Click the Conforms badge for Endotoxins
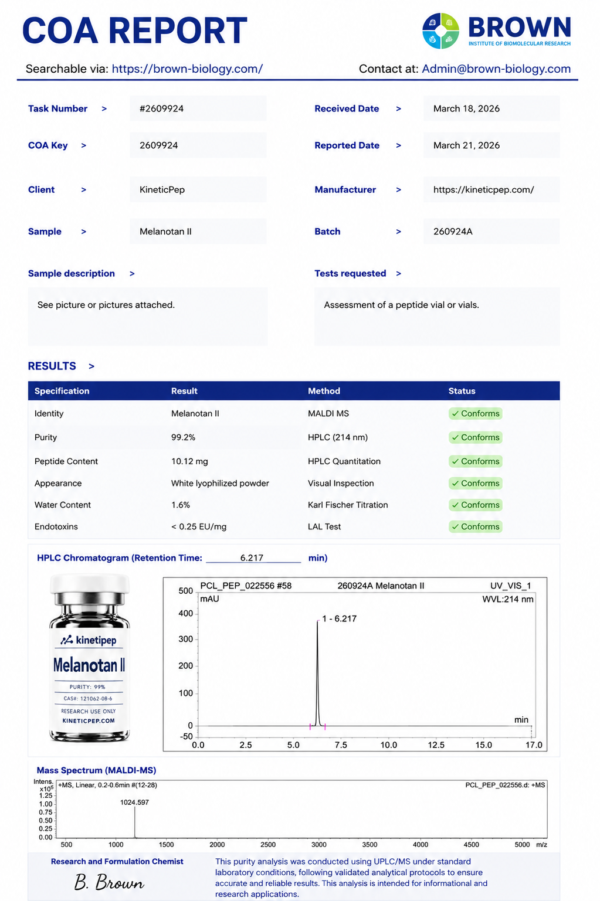The height and width of the screenshot is (901, 600). click(x=475, y=526)
